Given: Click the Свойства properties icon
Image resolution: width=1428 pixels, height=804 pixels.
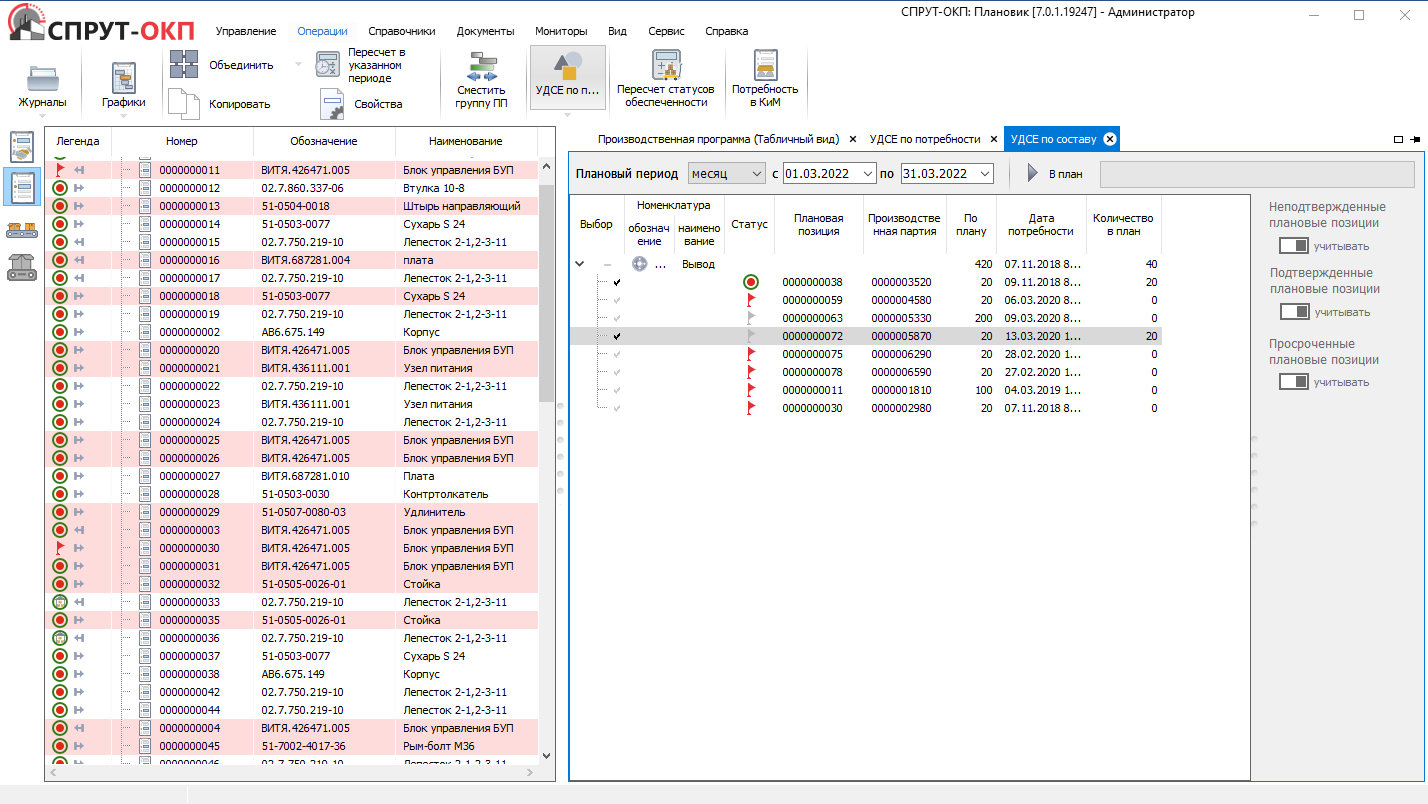Looking at the screenshot, I should point(332,103).
